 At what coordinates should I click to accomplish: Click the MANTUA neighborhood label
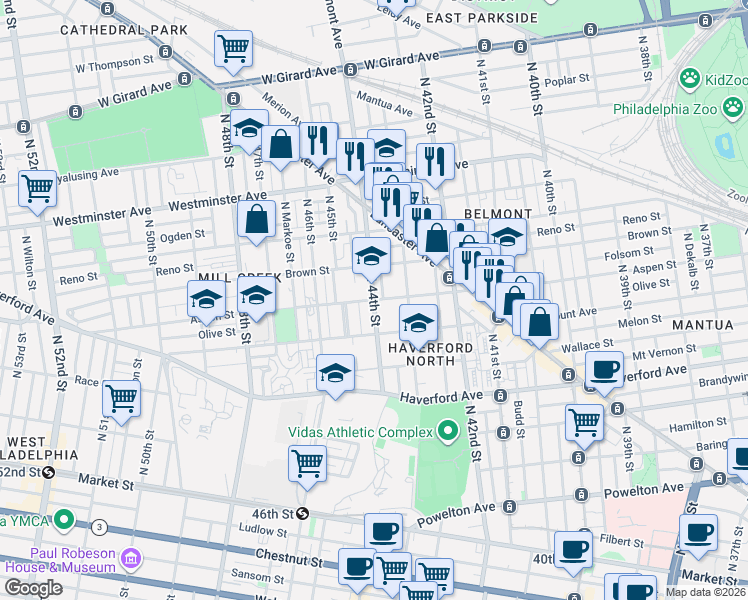click(x=703, y=325)
